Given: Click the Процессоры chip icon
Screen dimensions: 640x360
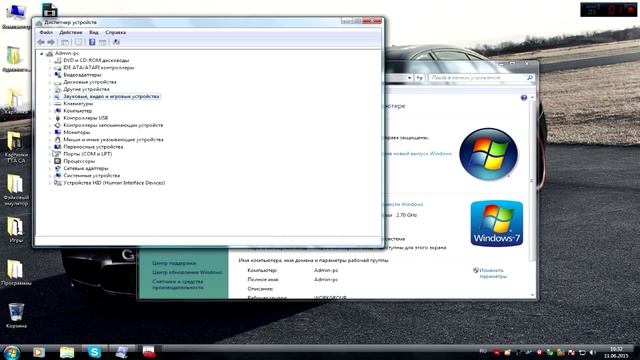Looking at the screenshot, I should pos(58,161).
